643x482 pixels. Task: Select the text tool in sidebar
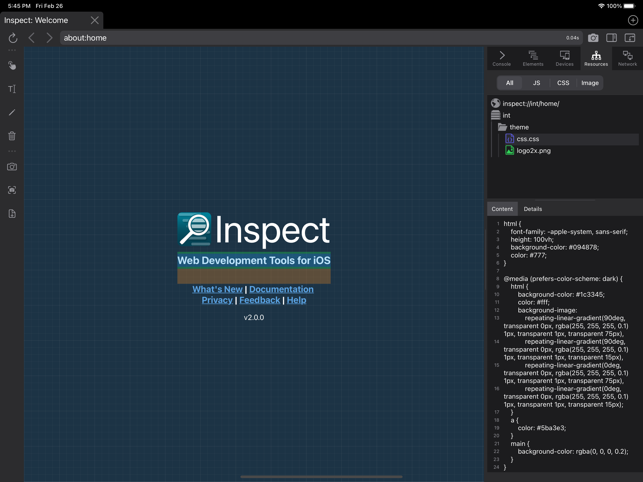coord(12,89)
